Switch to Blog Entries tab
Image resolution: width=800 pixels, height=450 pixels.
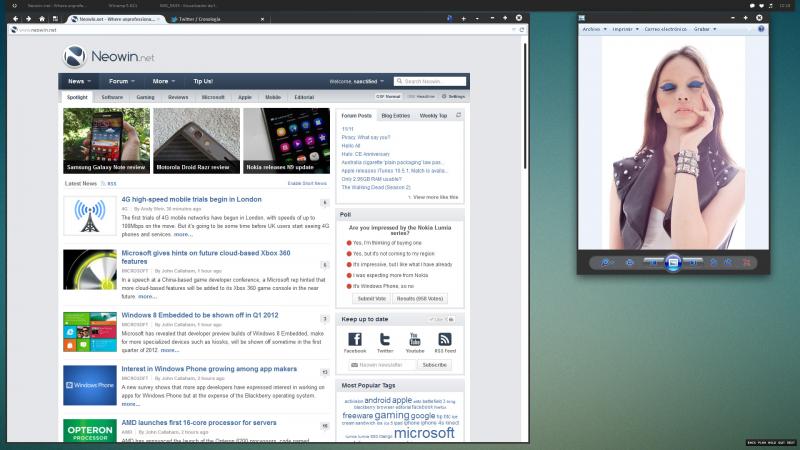(395, 116)
